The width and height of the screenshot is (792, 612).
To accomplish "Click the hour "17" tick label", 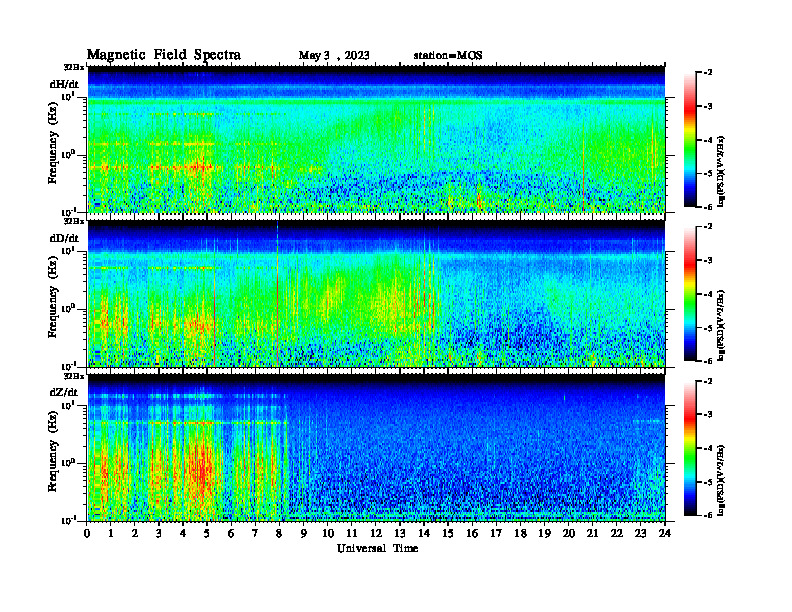I will point(496,533).
